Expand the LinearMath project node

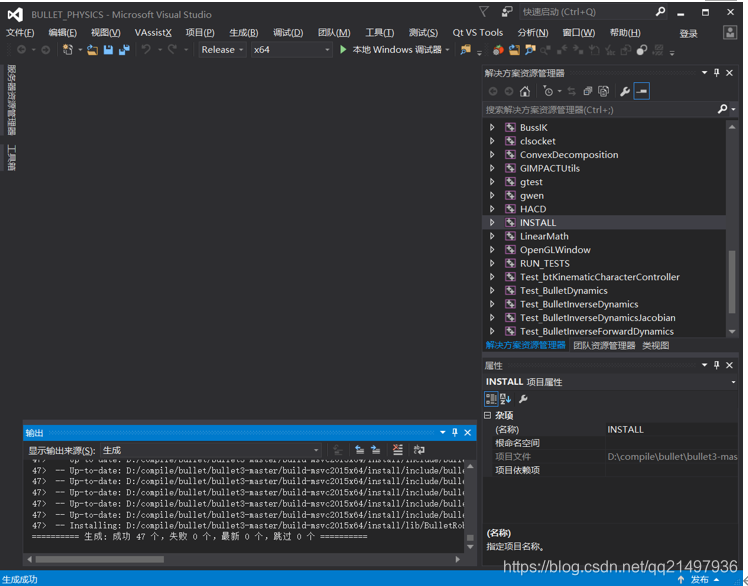point(492,237)
